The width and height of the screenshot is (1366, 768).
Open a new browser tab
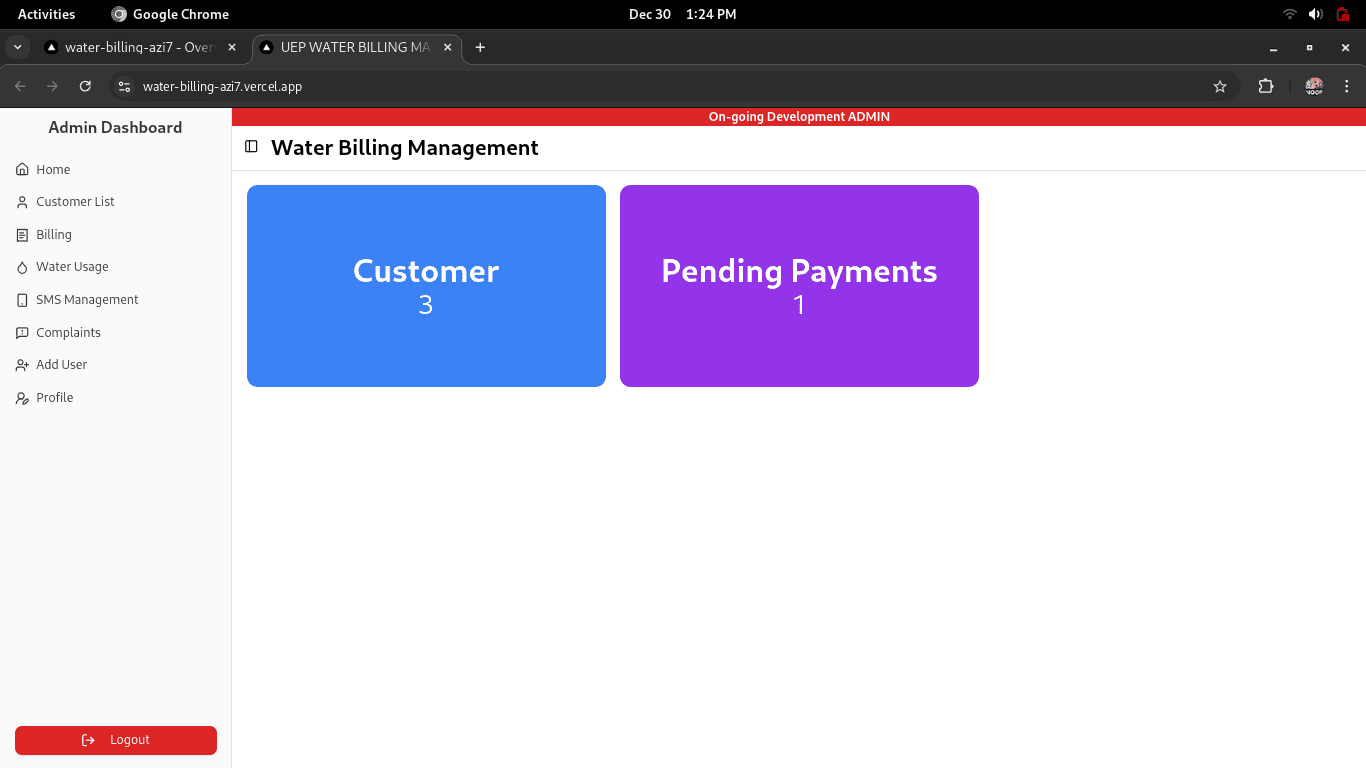[x=480, y=47]
